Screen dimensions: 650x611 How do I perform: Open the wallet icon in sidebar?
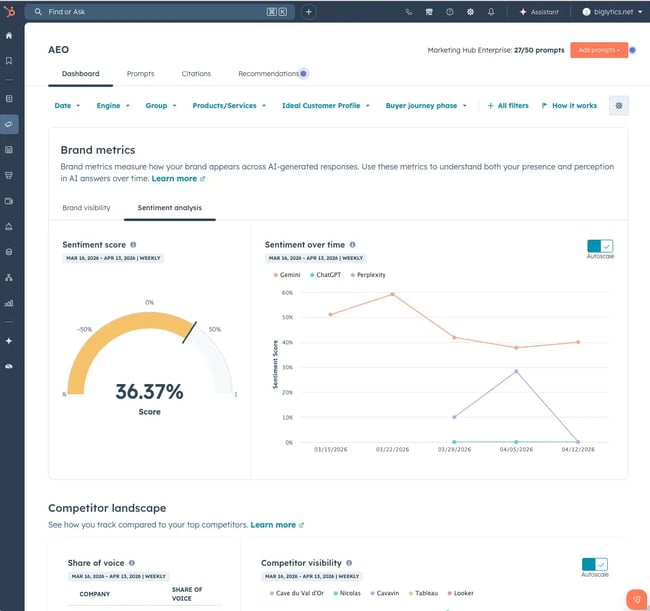[x=9, y=201]
